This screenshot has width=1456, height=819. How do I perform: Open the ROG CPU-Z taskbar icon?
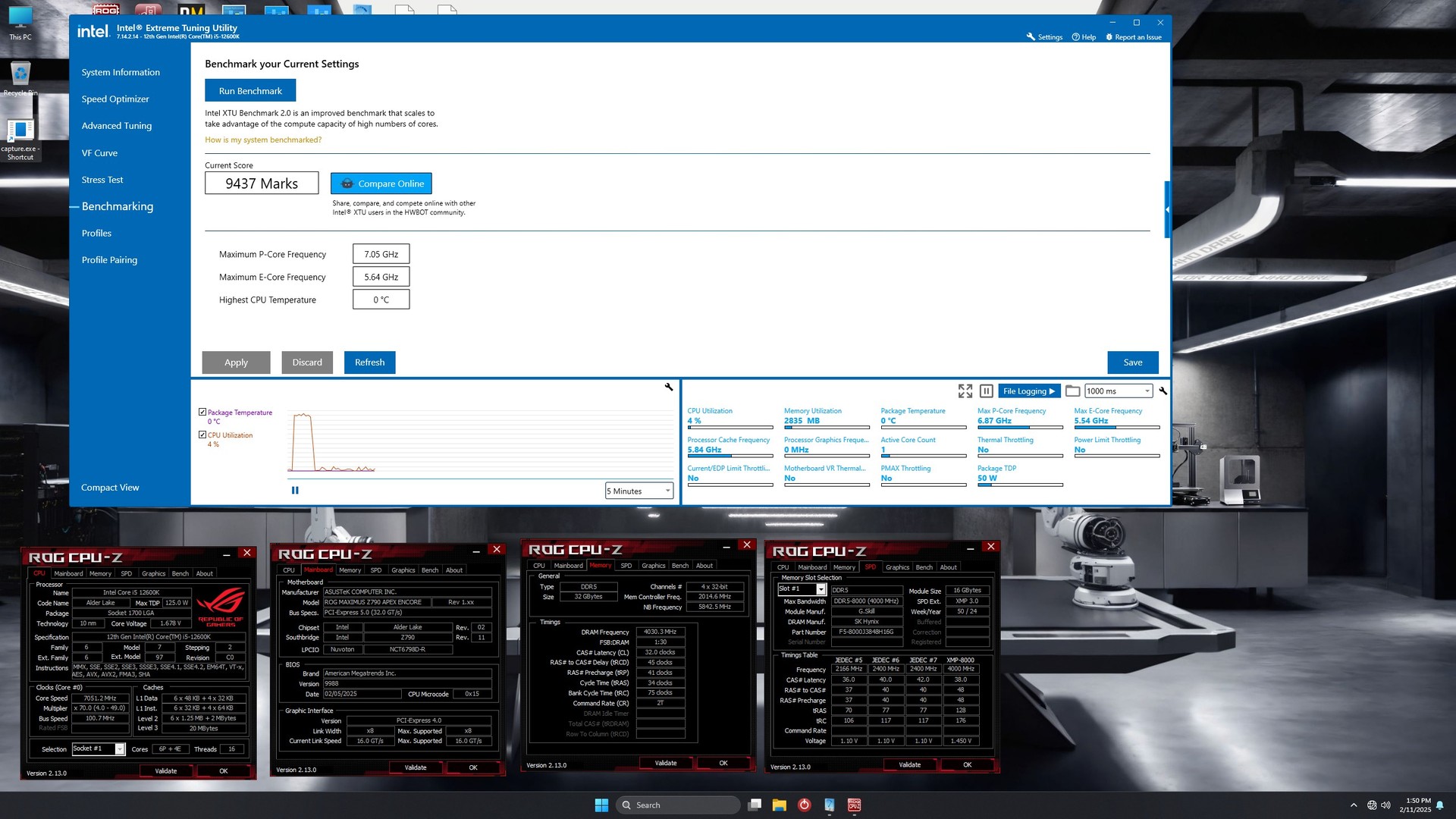coord(854,805)
